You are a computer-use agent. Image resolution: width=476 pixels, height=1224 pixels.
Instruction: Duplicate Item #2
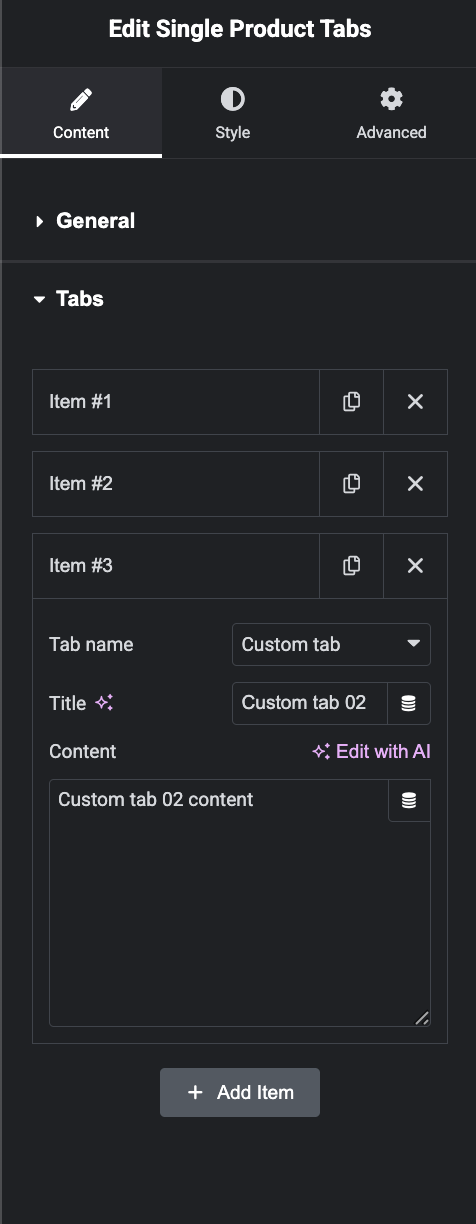351,484
